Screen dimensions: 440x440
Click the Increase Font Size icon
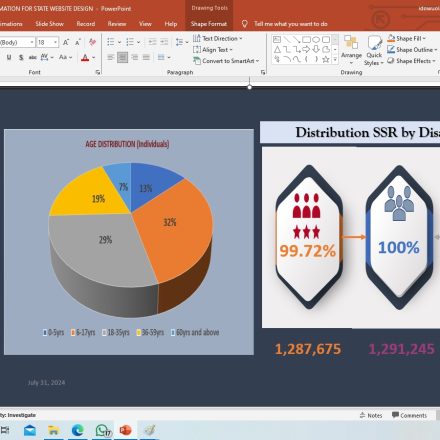66,42
